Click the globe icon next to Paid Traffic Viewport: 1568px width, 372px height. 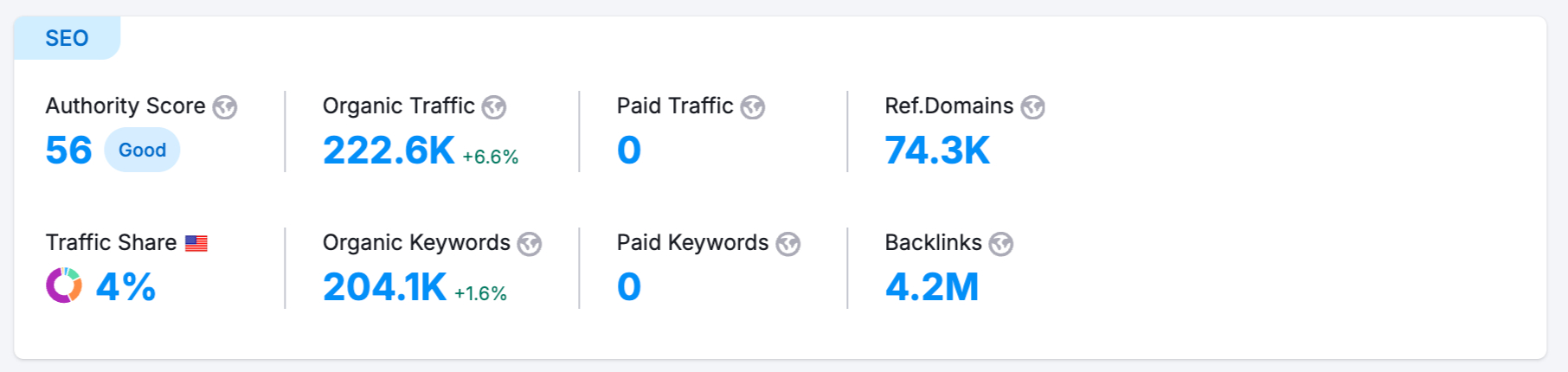pyautogui.click(x=753, y=107)
